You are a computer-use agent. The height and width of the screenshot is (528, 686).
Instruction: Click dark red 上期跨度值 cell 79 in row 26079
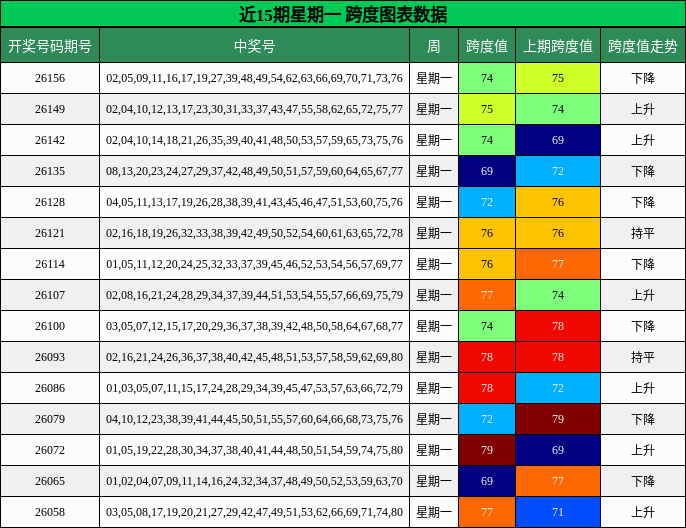558,420
